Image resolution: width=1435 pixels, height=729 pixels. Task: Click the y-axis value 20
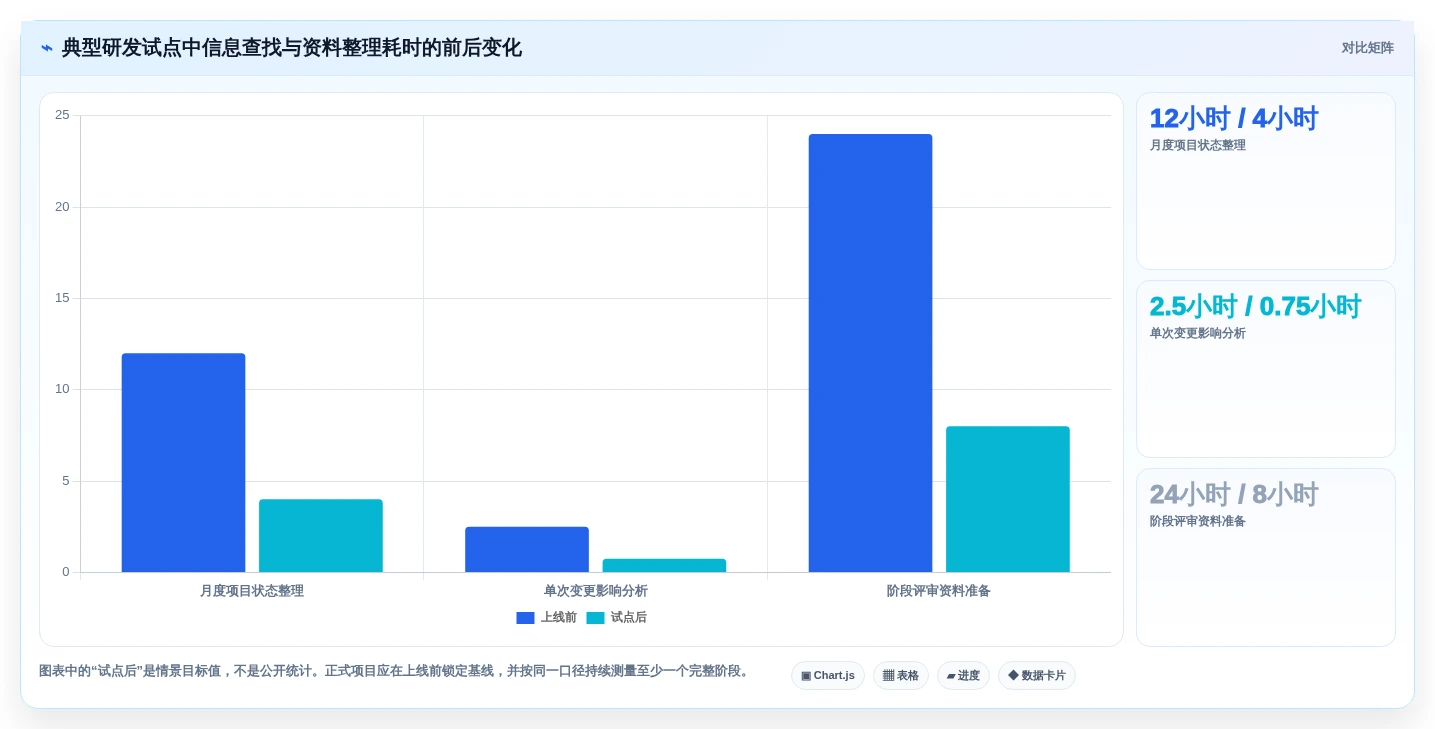tap(62, 207)
